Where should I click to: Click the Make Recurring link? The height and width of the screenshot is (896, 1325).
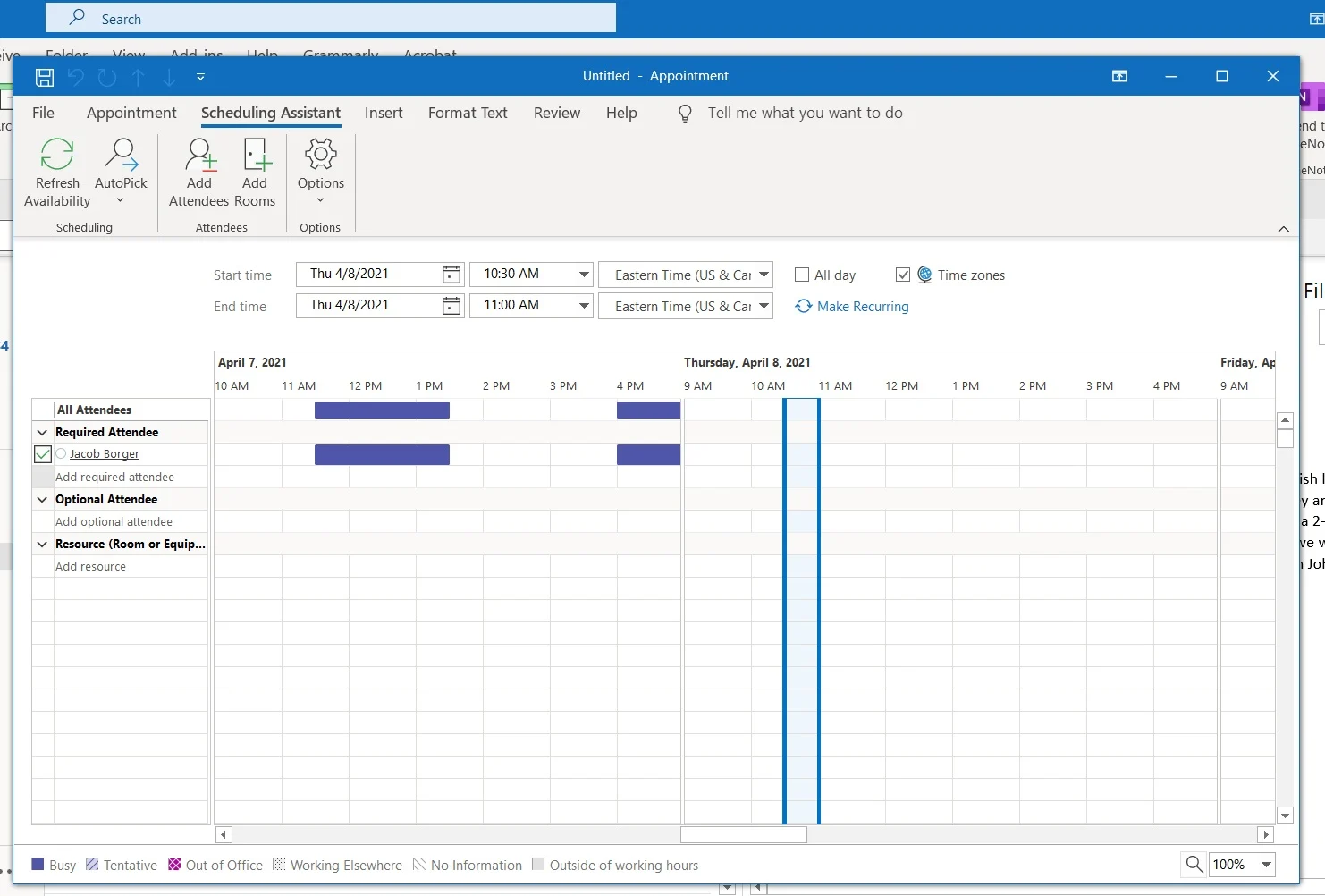[862, 307]
